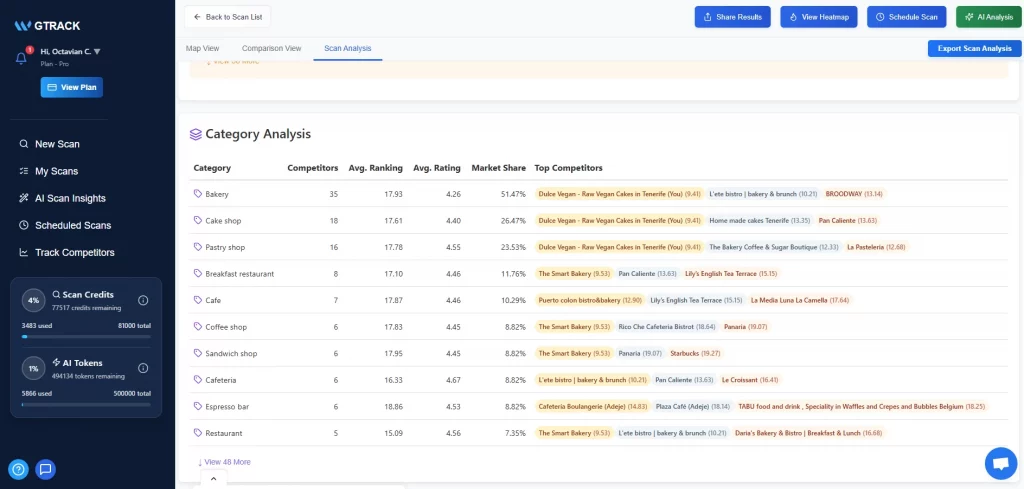Image resolution: width=1024 pixels, height=489 pixels.
Task: Click the Restaurant row tag icon
Action: pyautogui.click(x=198, y=433)
